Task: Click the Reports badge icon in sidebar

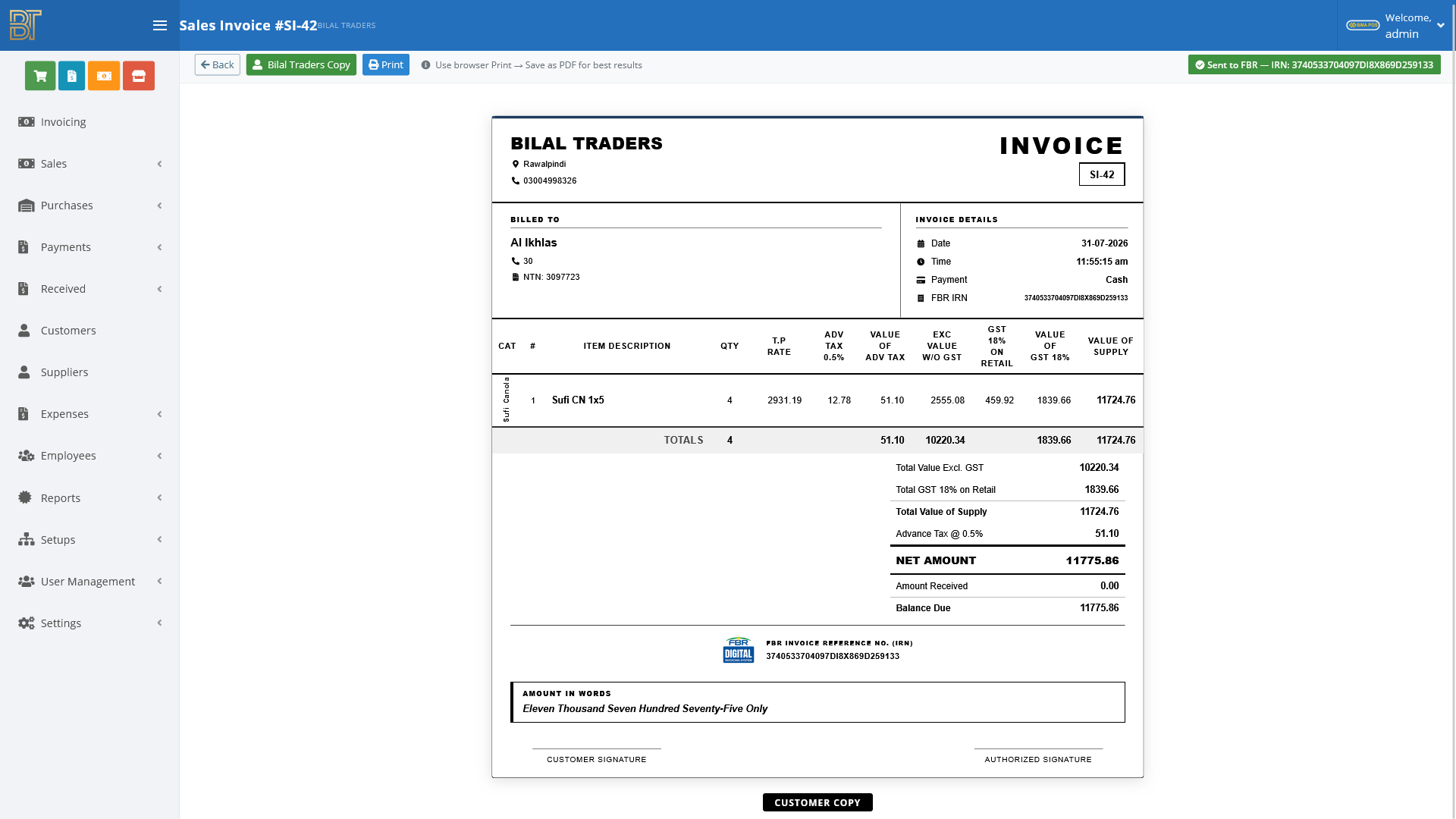Action: [25, 497]
